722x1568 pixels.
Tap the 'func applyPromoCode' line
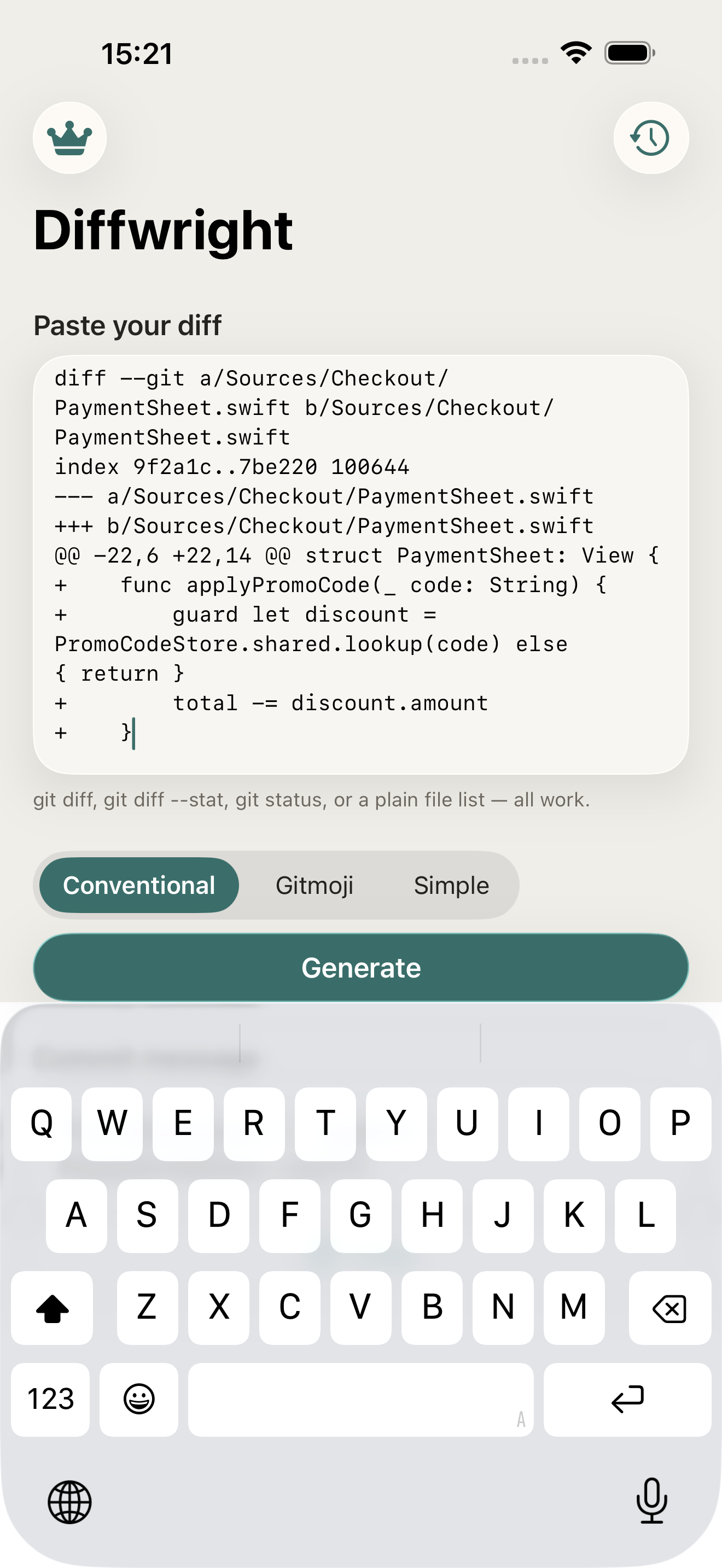pyautogui.click(x=330, y=585)
